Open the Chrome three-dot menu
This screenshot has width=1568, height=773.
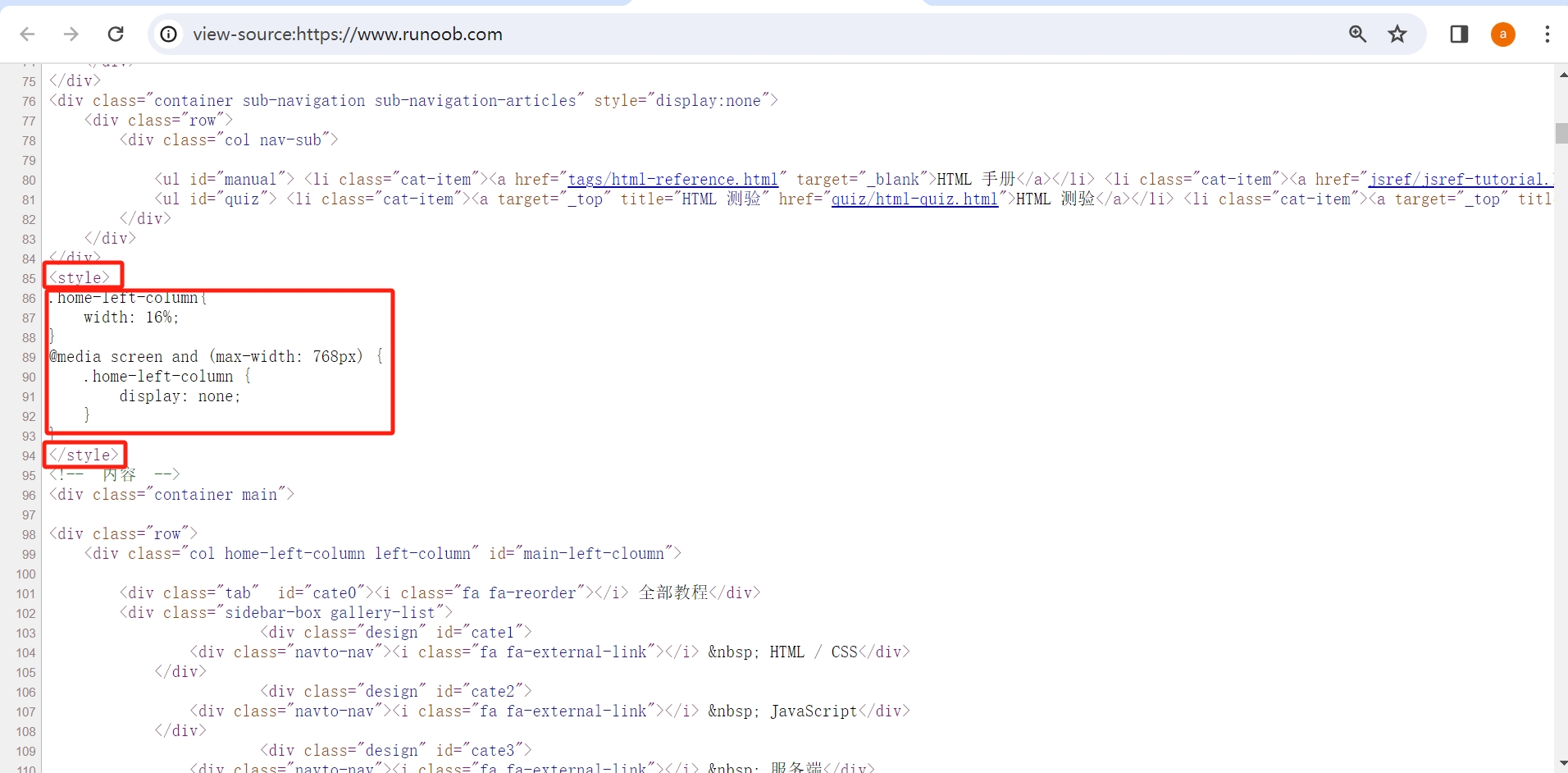pyautogui.click(x=1547, y=34)
